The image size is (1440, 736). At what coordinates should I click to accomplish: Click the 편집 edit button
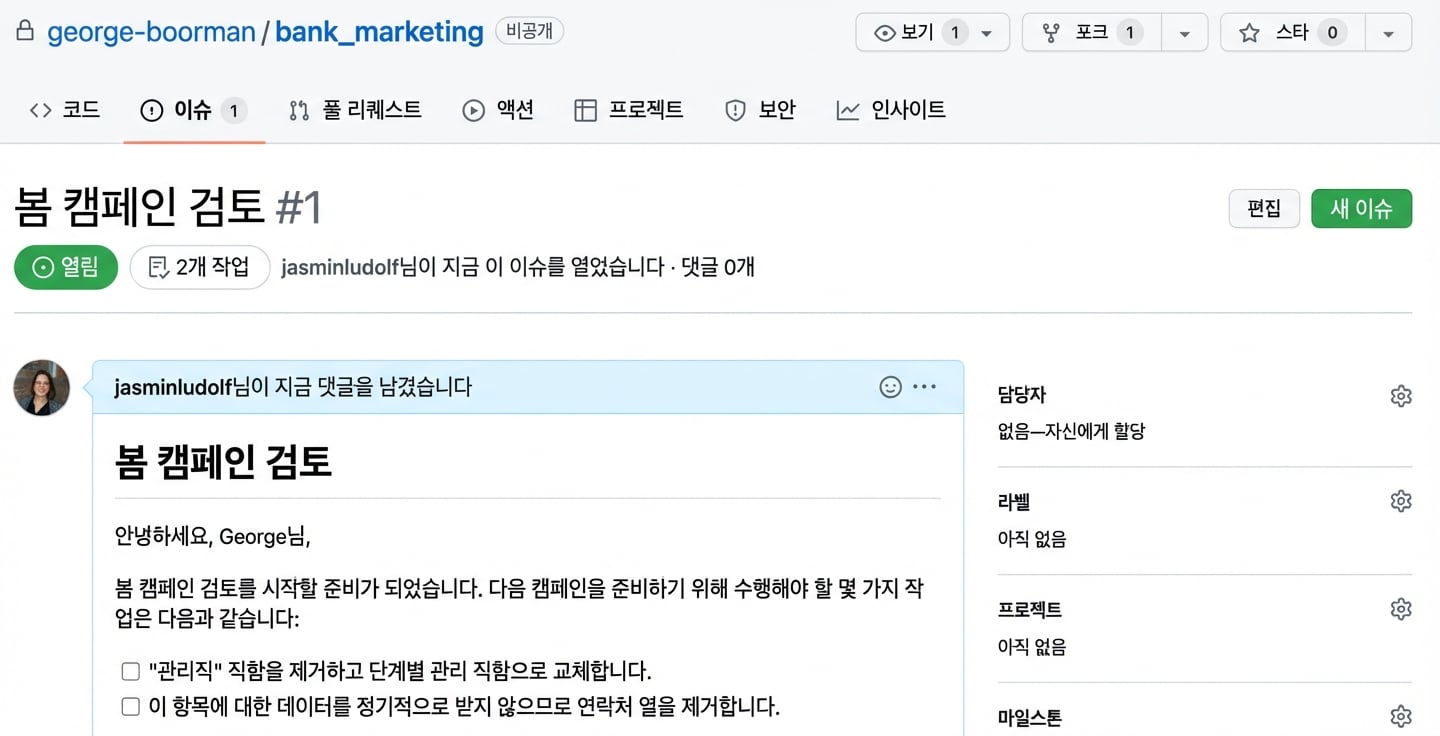click(1264, 208)
